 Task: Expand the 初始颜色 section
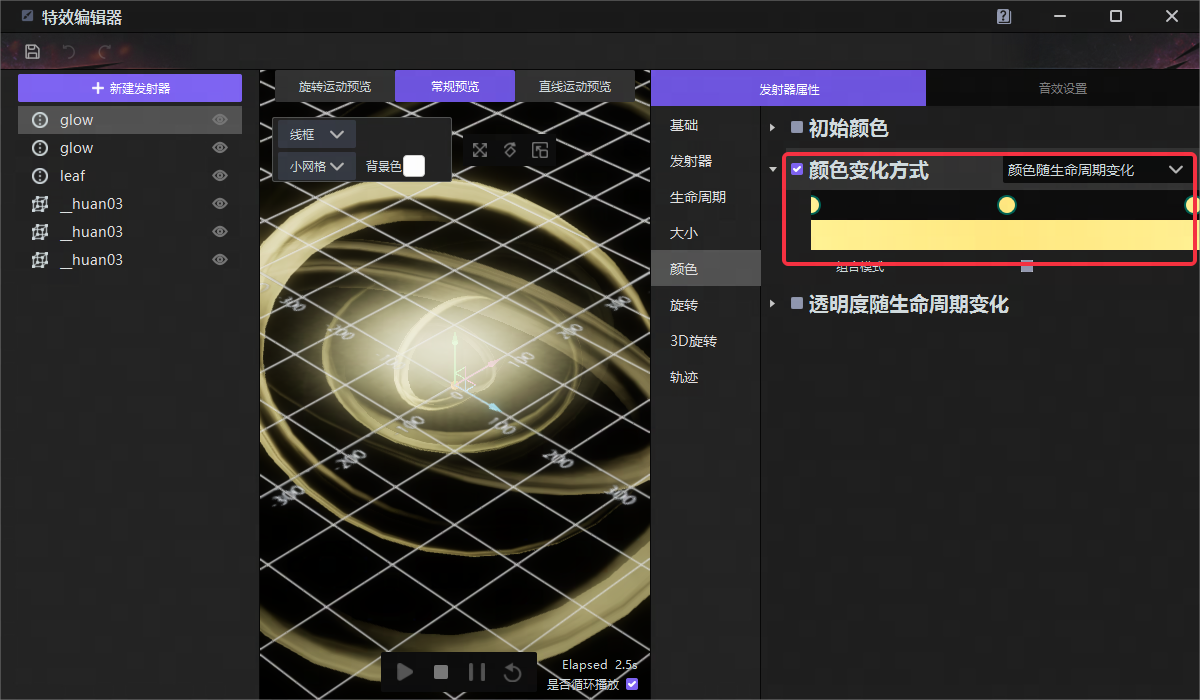(772, 128)
